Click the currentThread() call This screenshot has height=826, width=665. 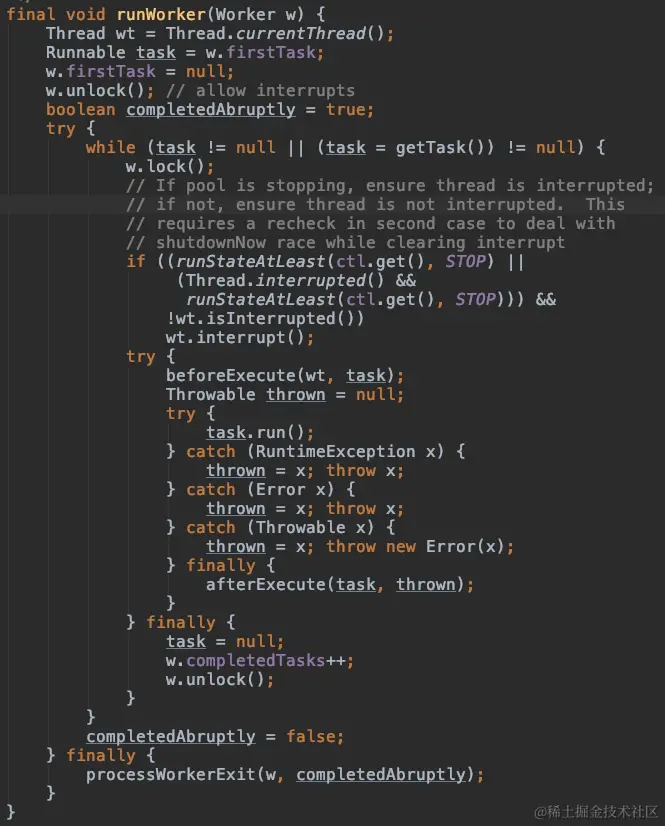coord(310,34)
